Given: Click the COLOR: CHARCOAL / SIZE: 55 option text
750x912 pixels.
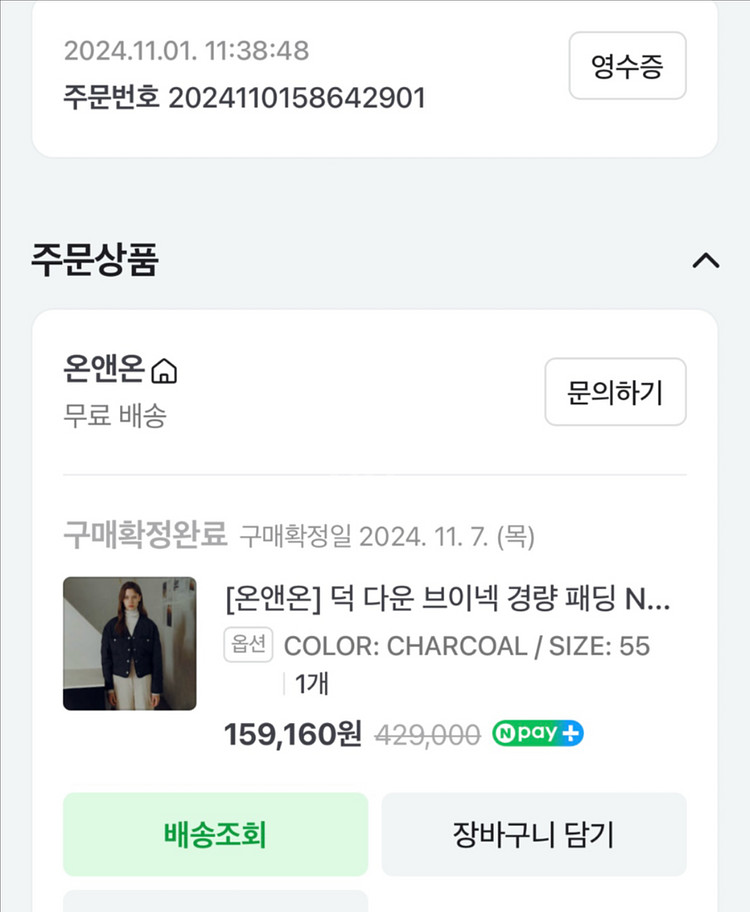Looking at the screenshot, I should tap(467, 646).
